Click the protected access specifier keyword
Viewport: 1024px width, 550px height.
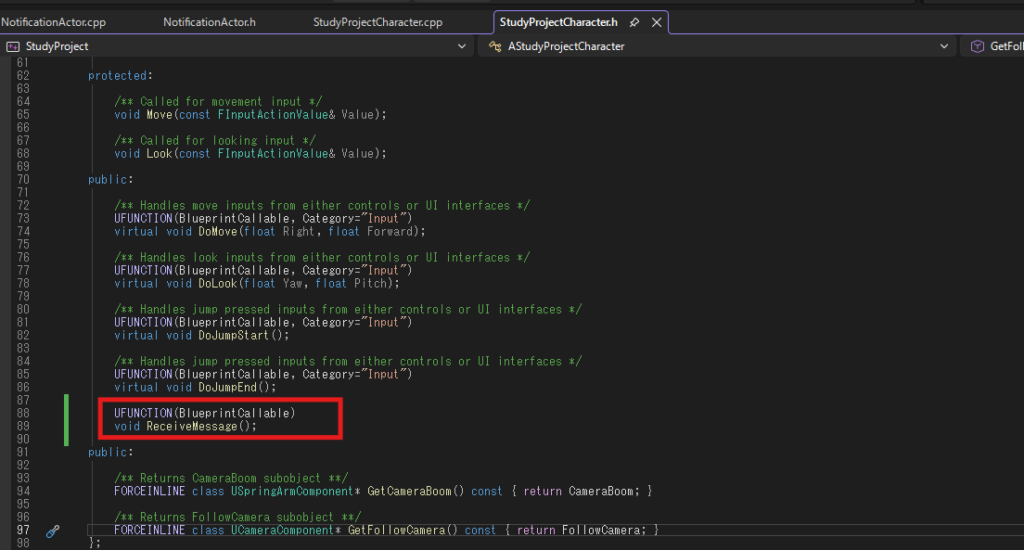[x=118, y=76]
